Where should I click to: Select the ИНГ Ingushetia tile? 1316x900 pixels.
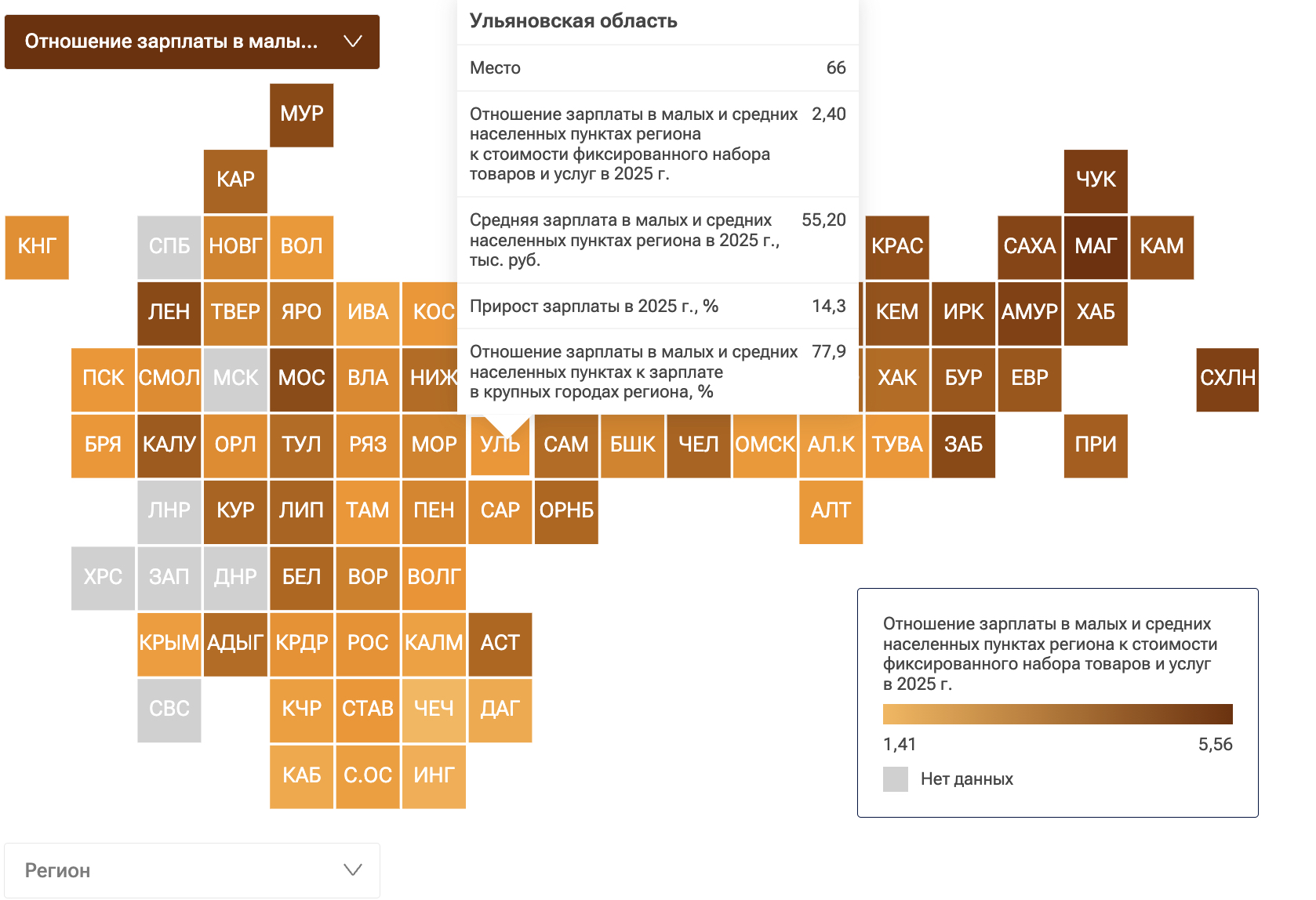[x=434, y=776]
